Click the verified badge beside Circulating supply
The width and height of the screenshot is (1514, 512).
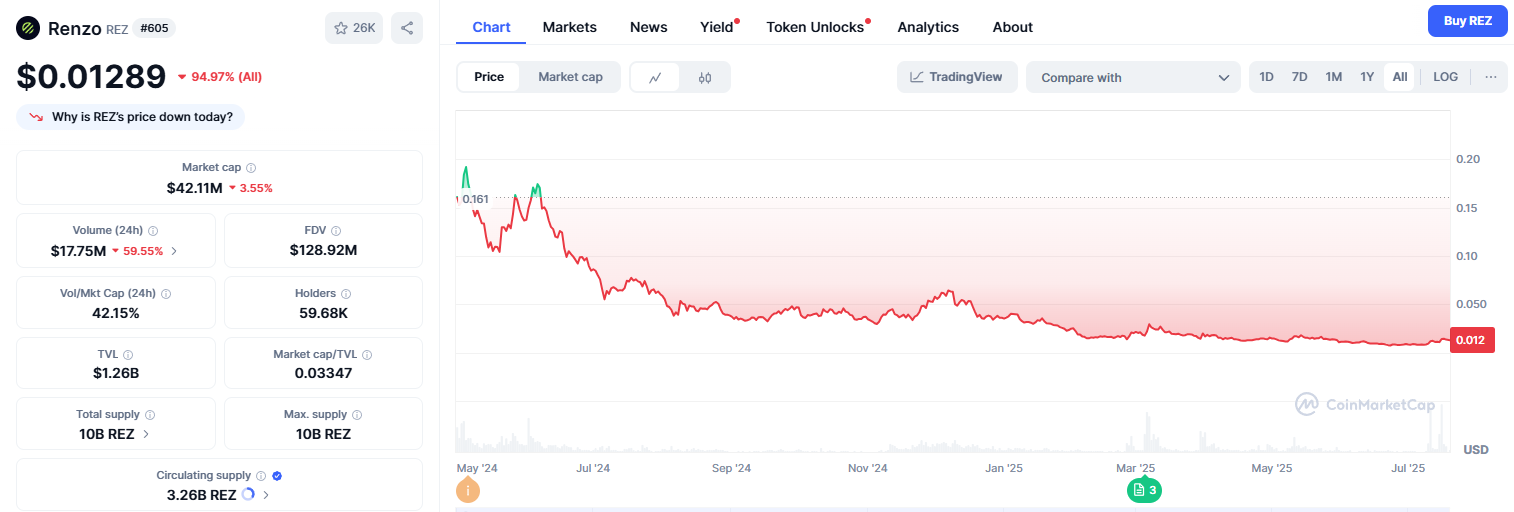click(277, 476)
